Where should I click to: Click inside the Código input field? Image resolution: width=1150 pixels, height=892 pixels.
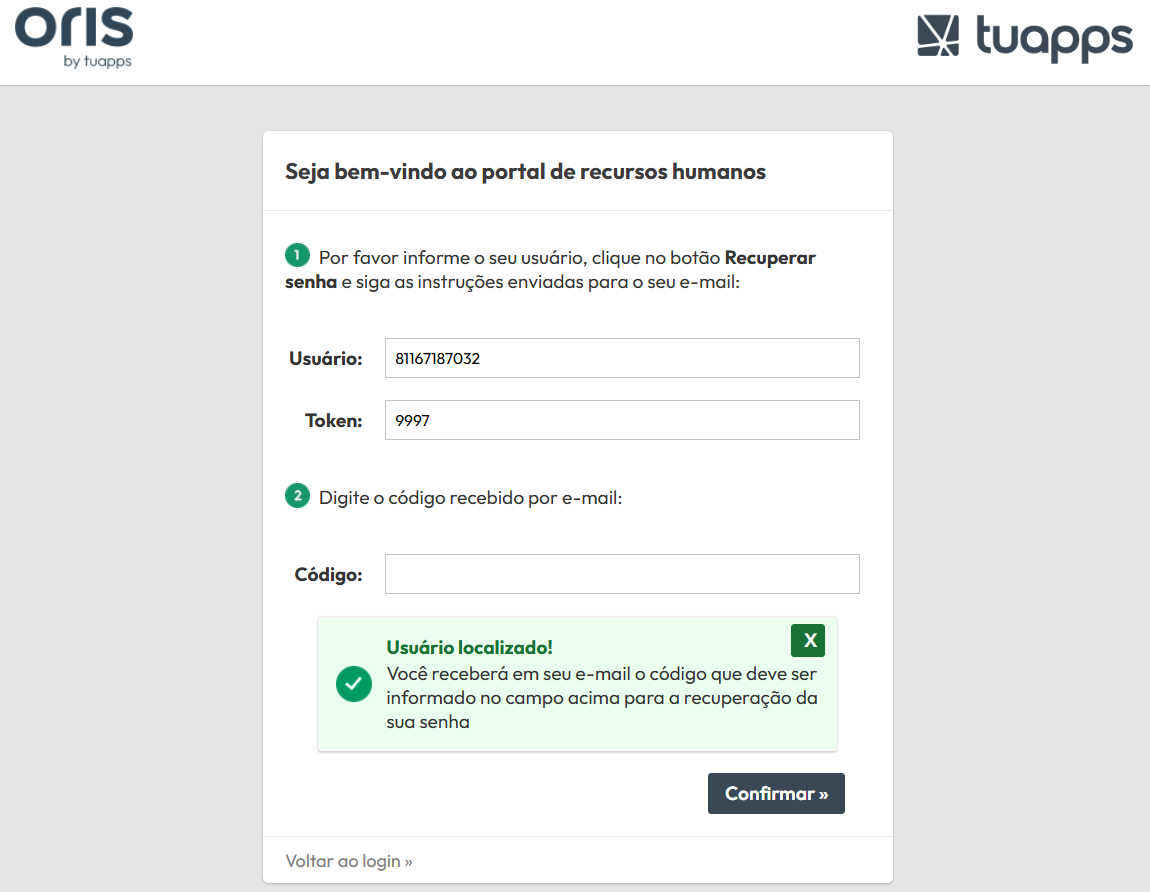622,574
